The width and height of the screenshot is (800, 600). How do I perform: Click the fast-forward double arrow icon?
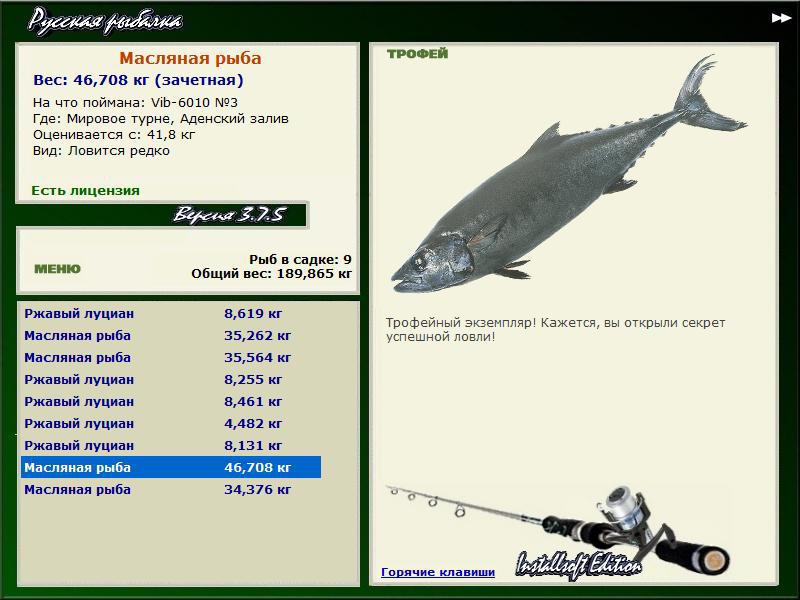tap(781, 18)
